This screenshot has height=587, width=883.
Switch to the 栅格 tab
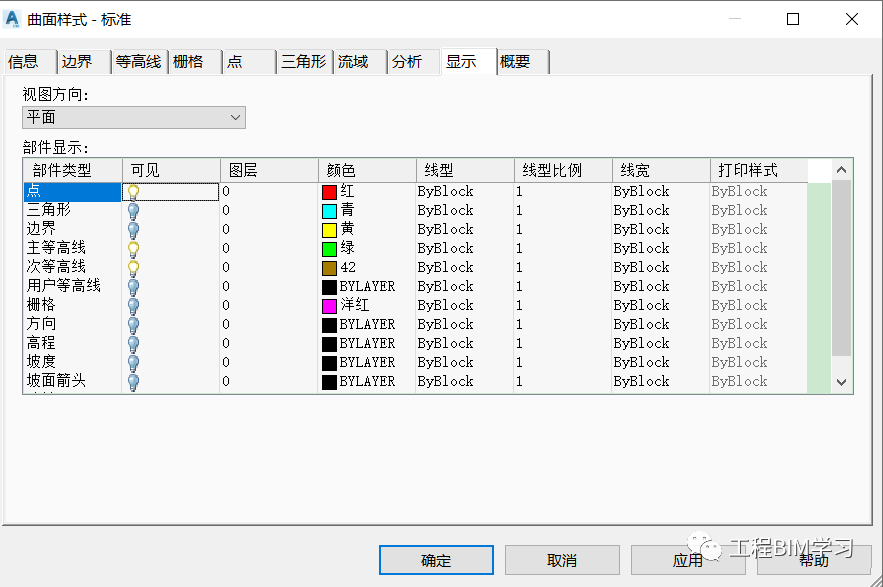pos(195,61)
